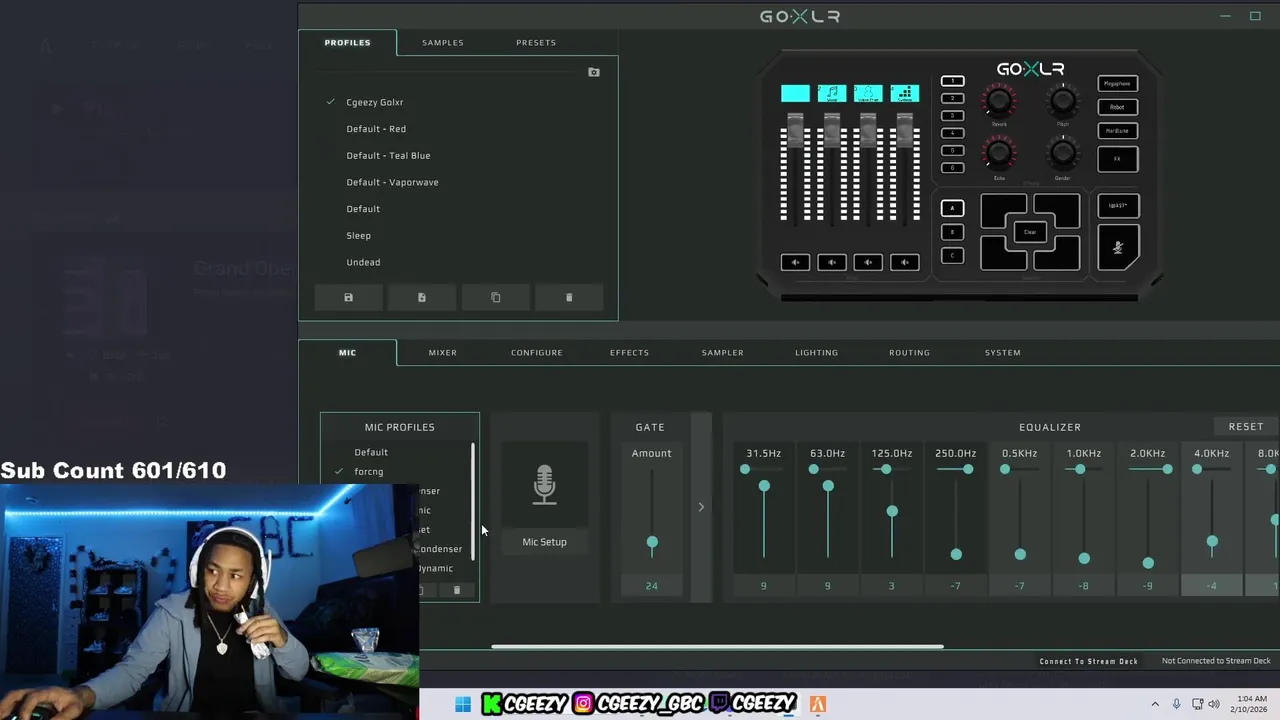
Task: Select sampler bank C
Action: tap(952, 256)
